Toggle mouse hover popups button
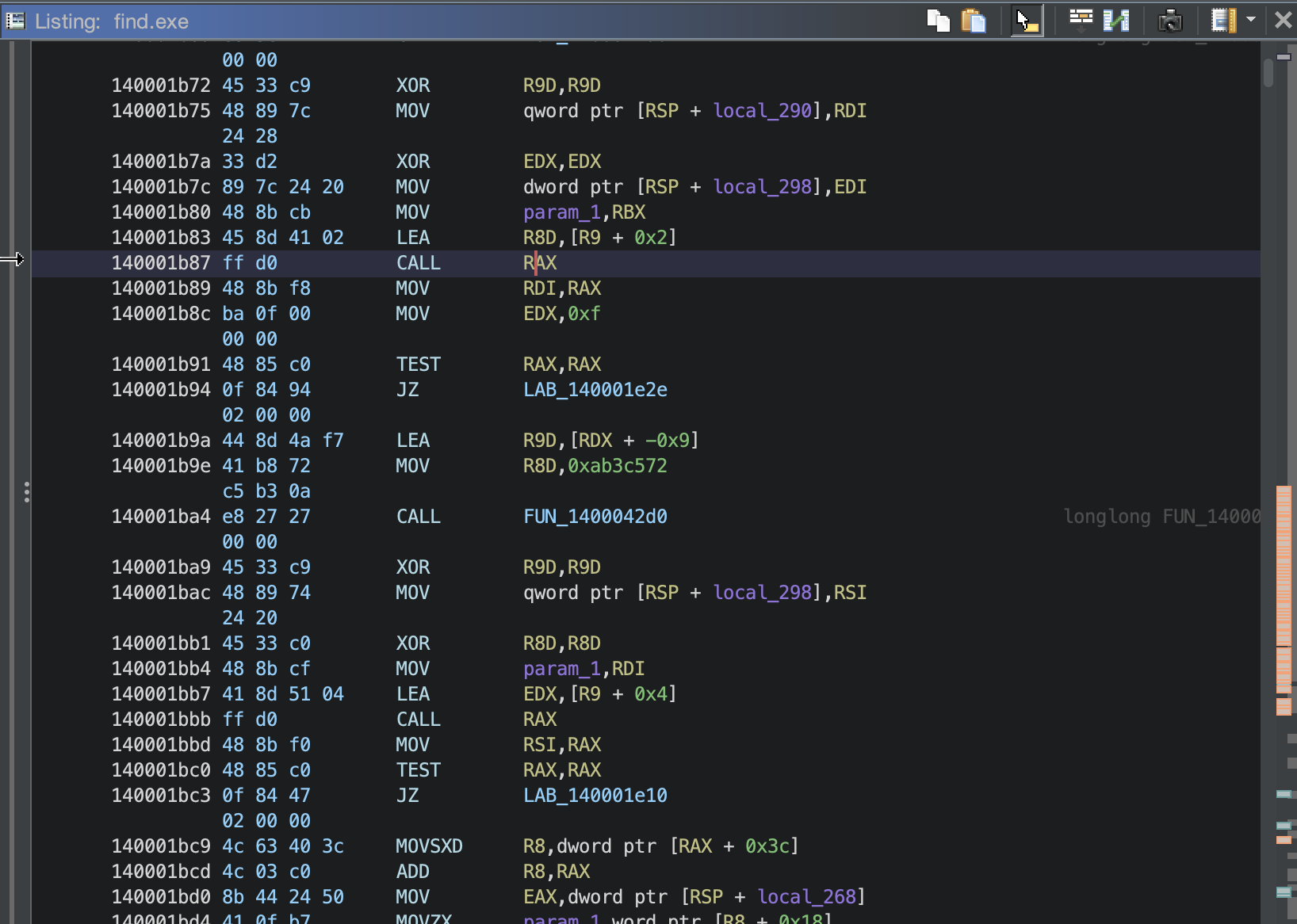The width and height of the screenshot is (1297, 924). [1027, 21]
